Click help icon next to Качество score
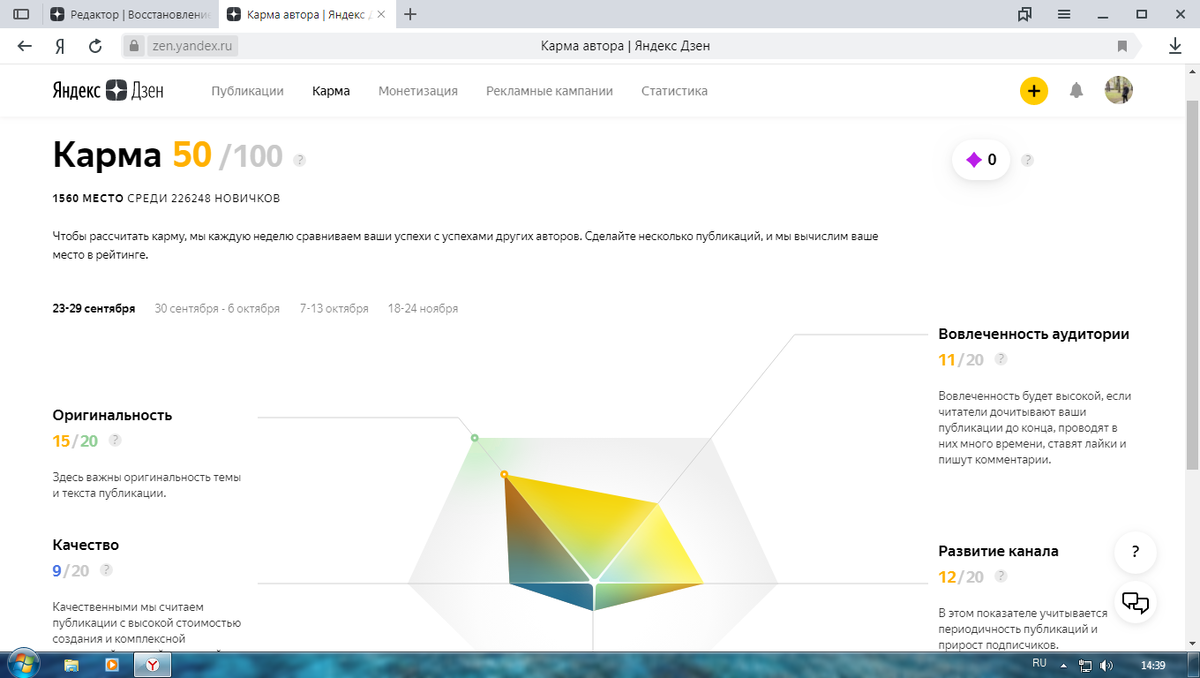The image size is (1200, 678). tap(106, 570)
